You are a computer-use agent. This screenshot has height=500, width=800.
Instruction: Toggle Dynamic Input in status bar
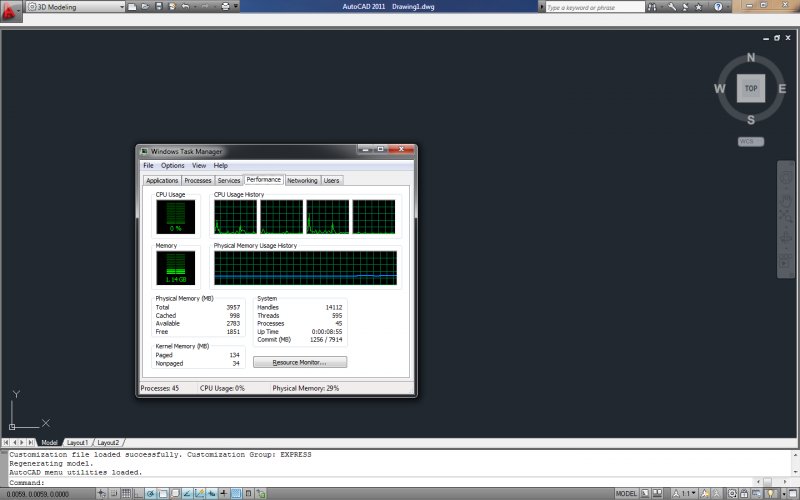pos(212,493)
